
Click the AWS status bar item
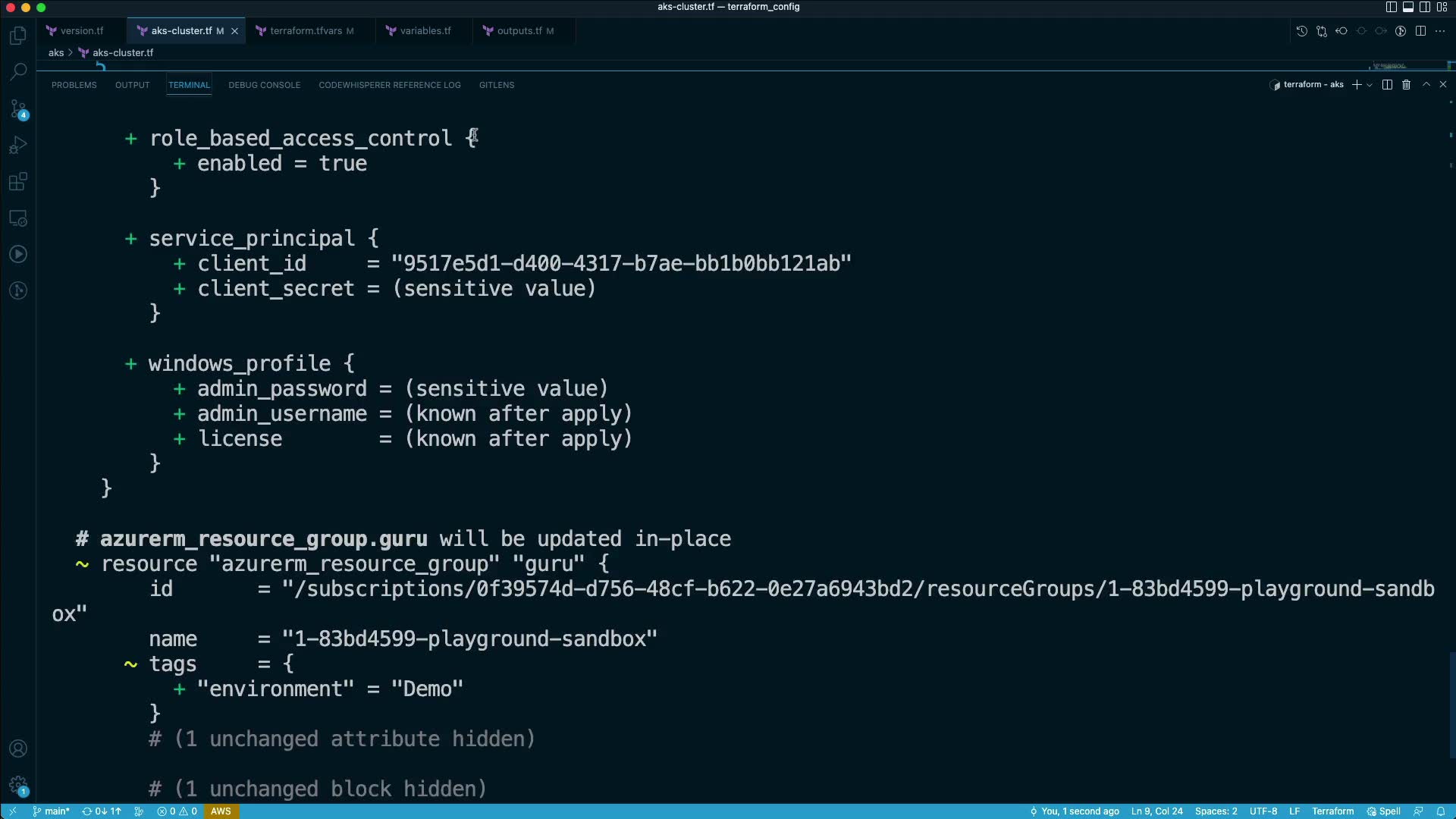click(221, 811)
